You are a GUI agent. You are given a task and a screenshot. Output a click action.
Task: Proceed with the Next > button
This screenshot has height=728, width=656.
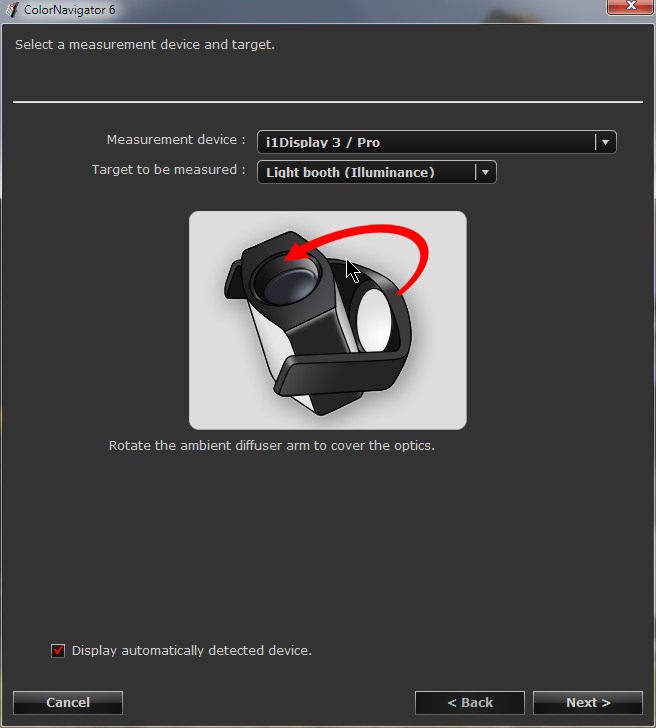pyautogui.click(x=588, y=702)
